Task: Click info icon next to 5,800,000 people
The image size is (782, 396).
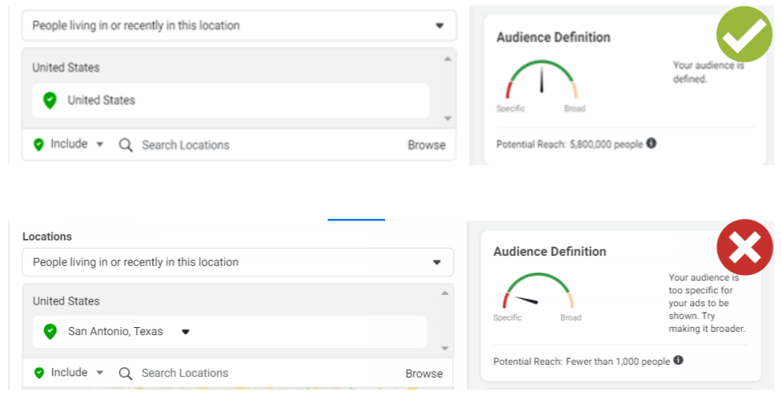Action: pos(651,143)
